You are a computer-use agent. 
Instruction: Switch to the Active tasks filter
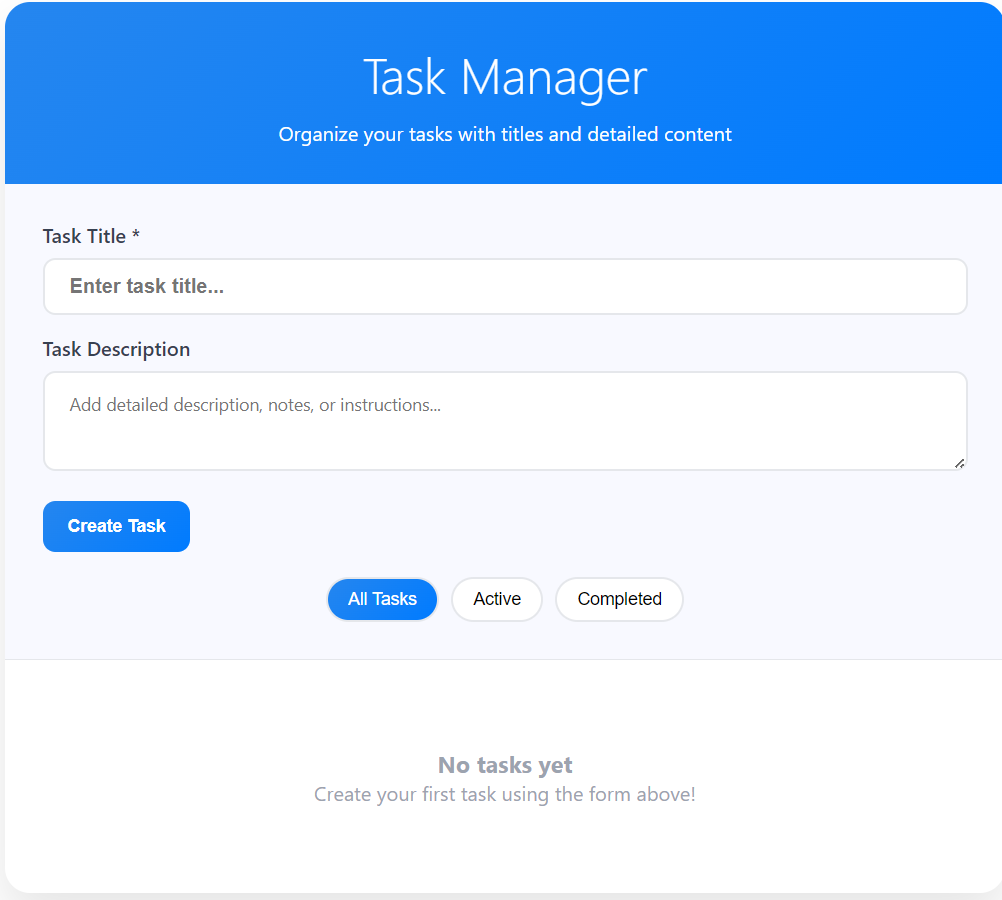(497, 599)
